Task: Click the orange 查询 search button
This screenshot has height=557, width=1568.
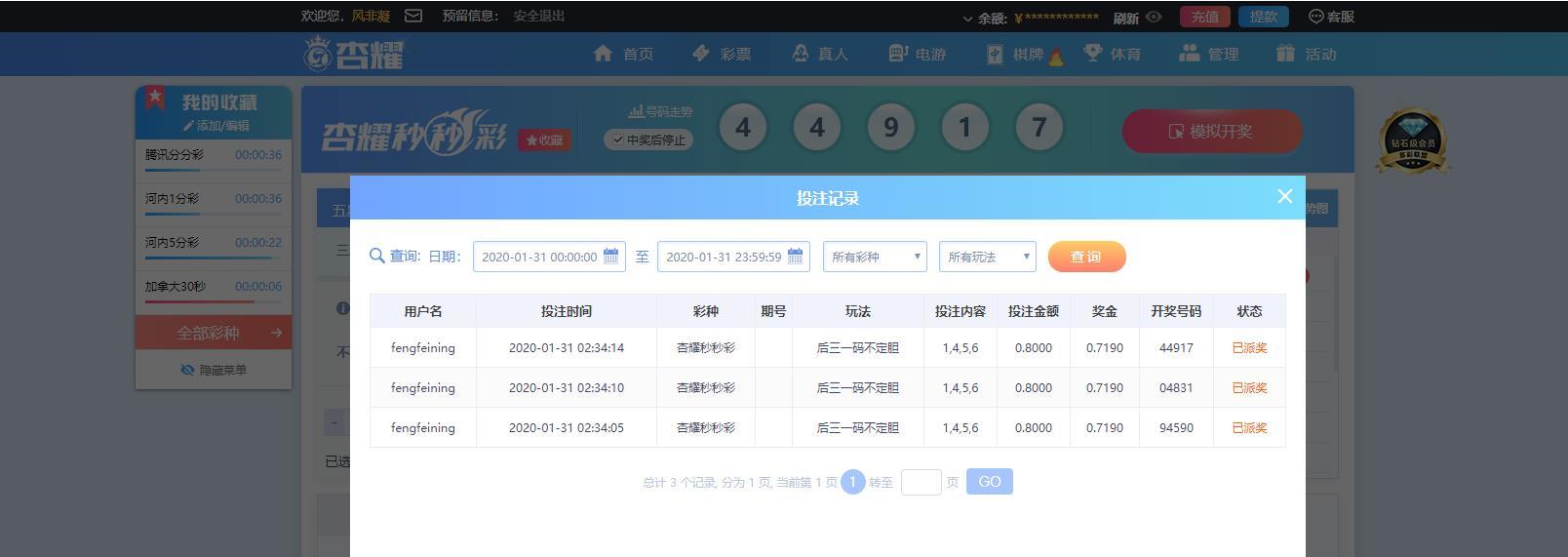Action: (x=1087, y=257)
